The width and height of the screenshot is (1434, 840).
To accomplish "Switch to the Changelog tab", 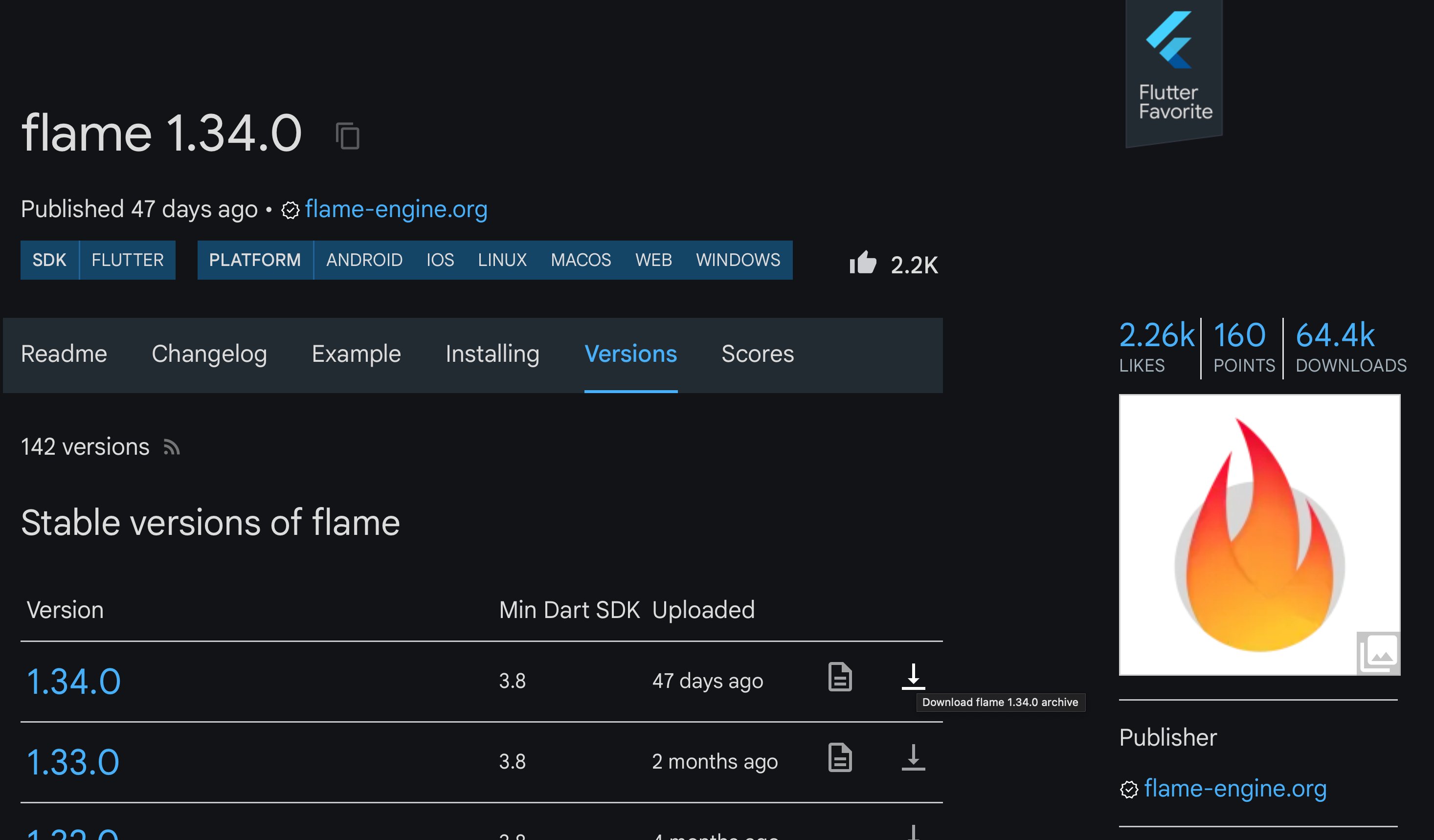I will (x=209, y=354).
